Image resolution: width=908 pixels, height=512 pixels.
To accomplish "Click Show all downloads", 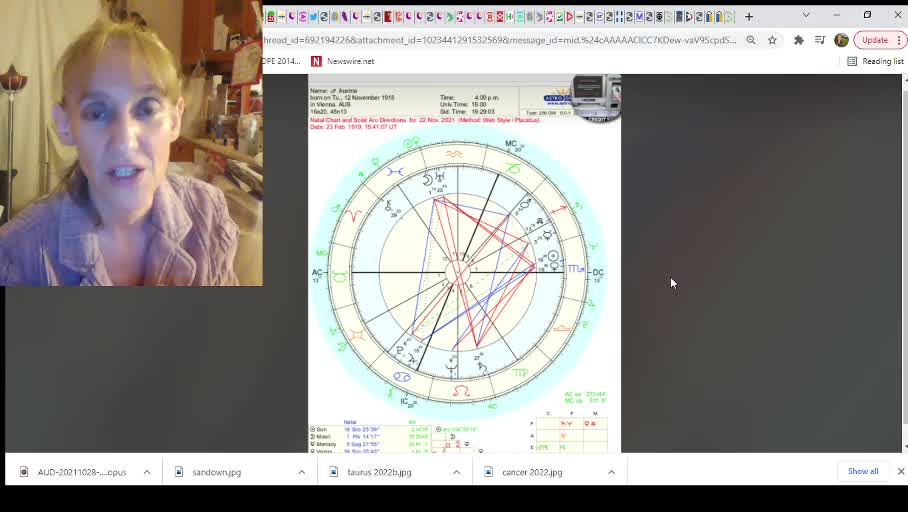I will click(863, 471).
